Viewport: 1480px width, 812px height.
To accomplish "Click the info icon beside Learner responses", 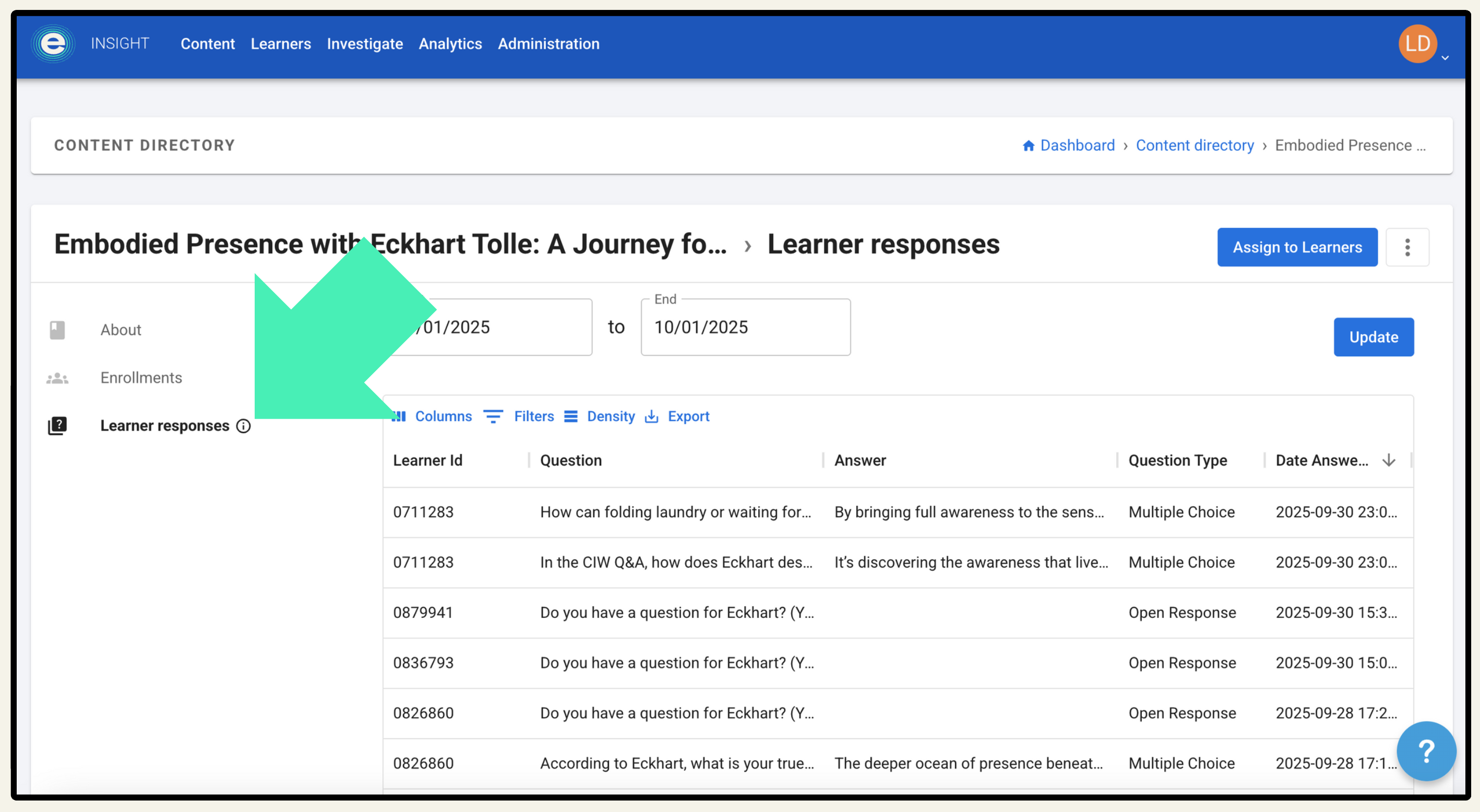I will coord(244,426).
